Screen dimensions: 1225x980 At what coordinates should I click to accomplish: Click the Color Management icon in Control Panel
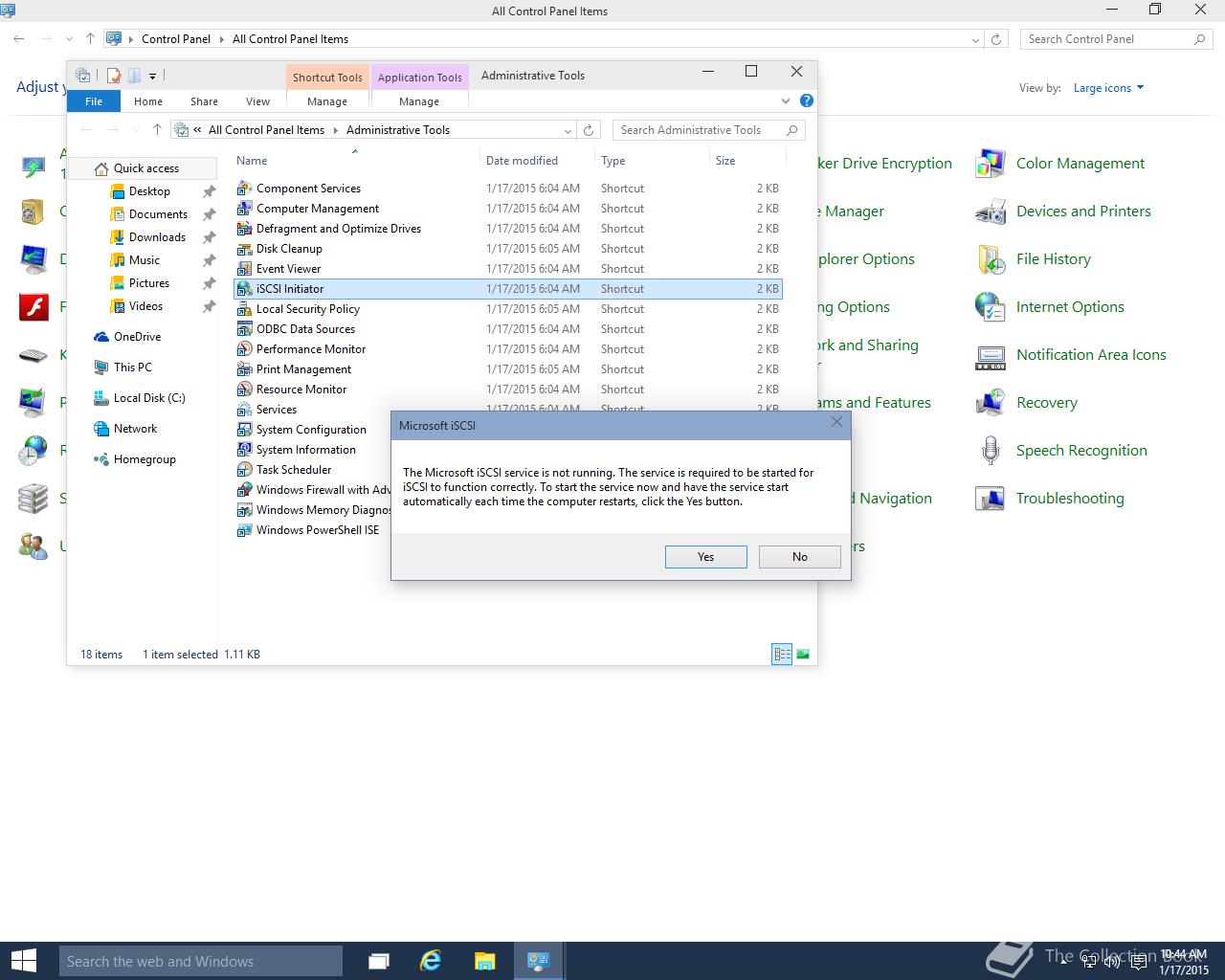[x=991, y=164]
